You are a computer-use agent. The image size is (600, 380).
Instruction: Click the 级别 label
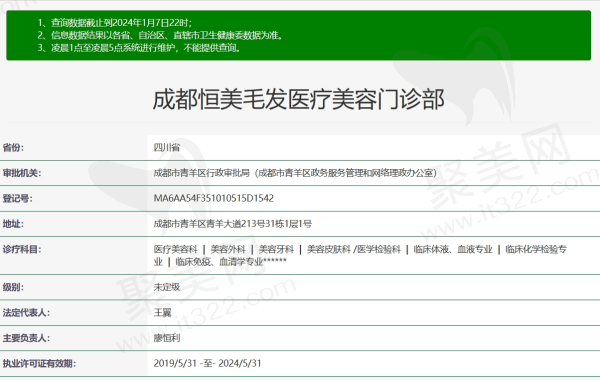(x=13, y=287)
